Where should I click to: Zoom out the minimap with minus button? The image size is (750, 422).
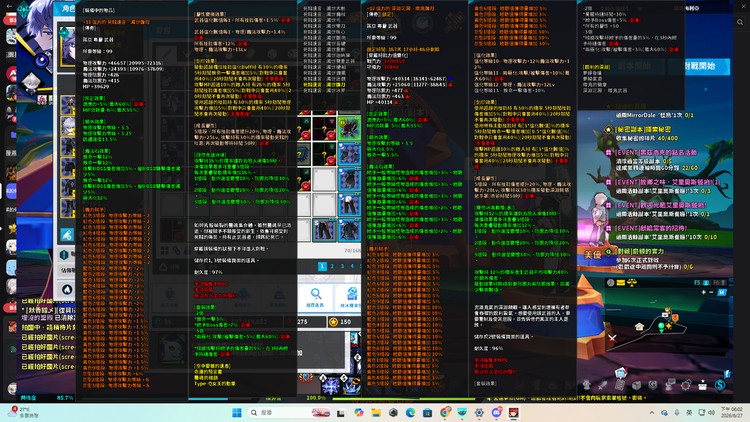(x=712, y=292)
